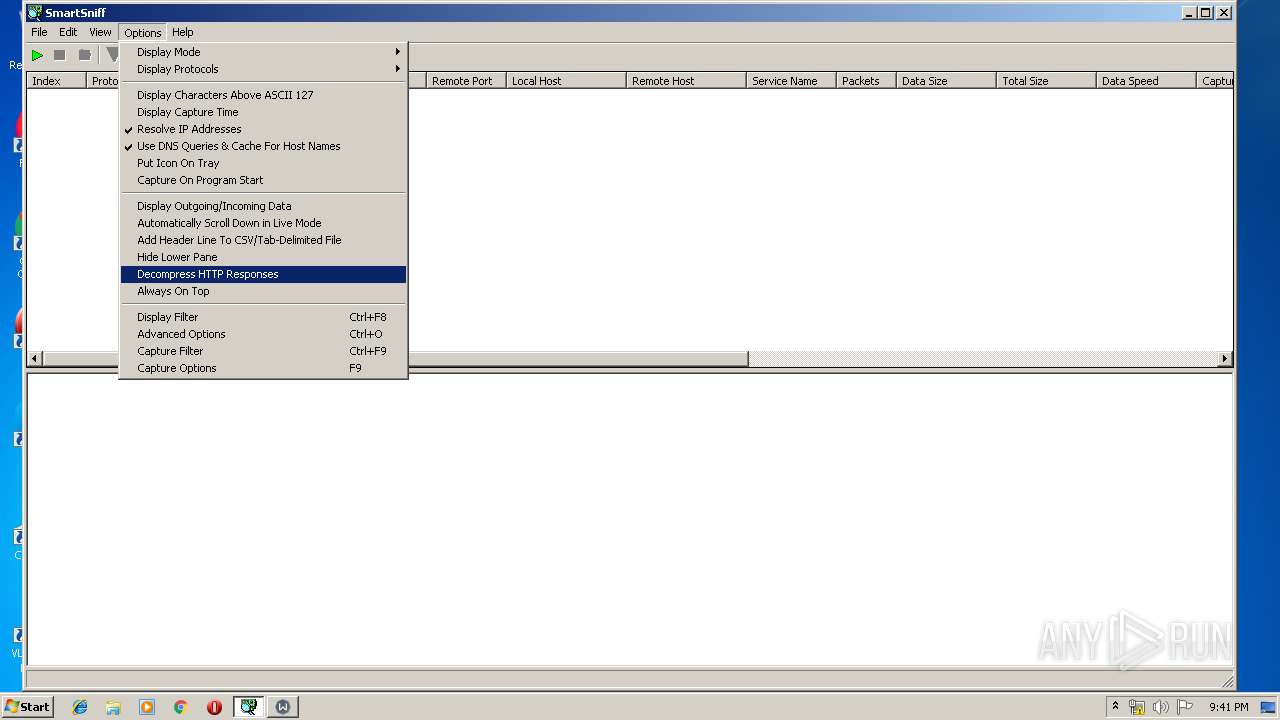Click the Windows Start button
The height and width of the screenshot is (720, 1280).
tap(28, 707)
